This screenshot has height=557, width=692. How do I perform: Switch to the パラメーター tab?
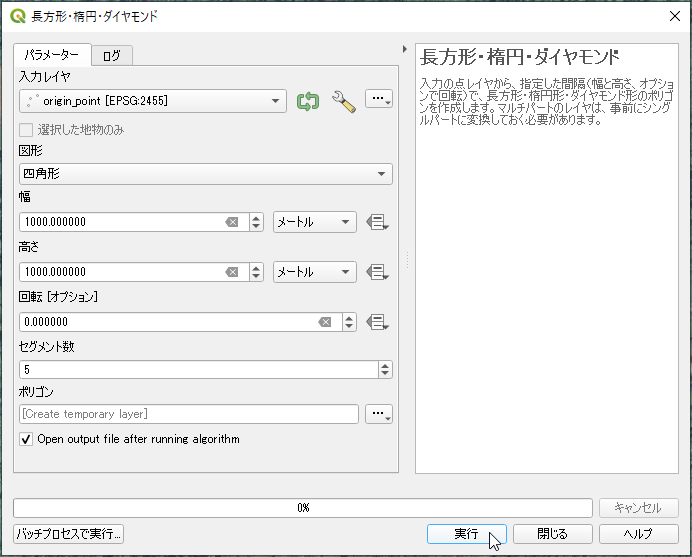point(52,55)
